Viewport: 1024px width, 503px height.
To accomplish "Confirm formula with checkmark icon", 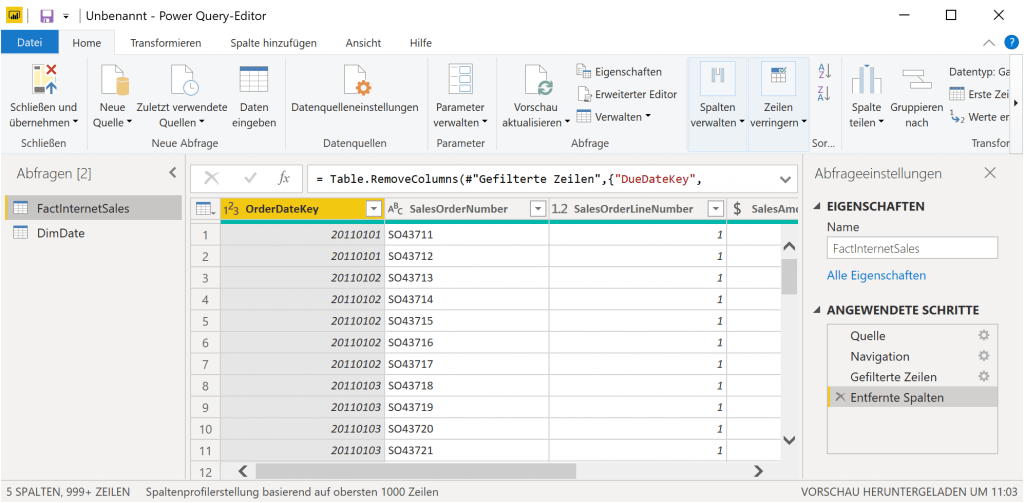I will coord(249,178).
